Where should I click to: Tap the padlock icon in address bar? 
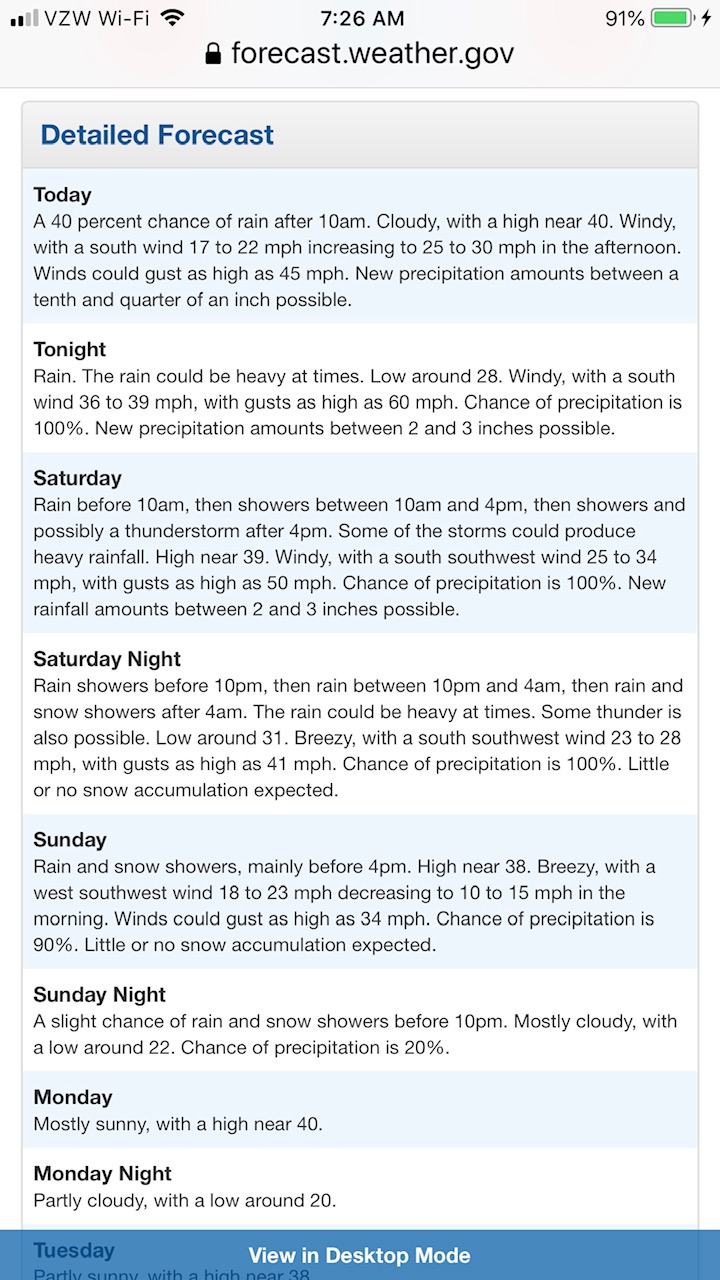[212, 54]
